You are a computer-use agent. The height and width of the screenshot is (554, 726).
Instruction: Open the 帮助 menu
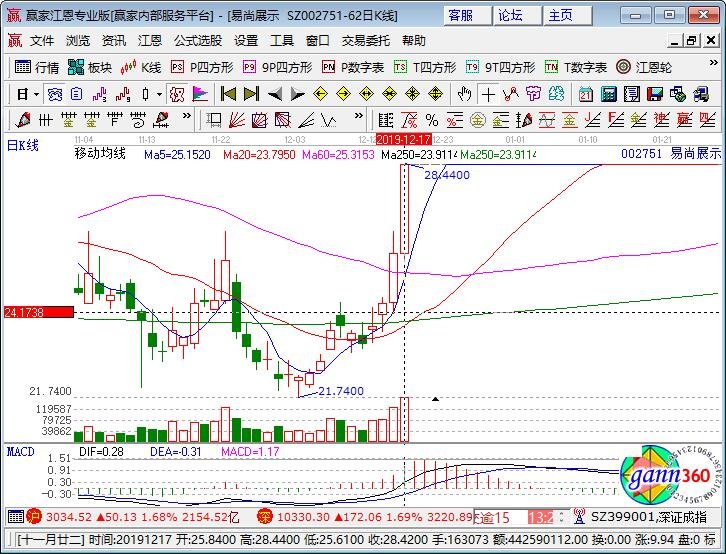point(413,41)
